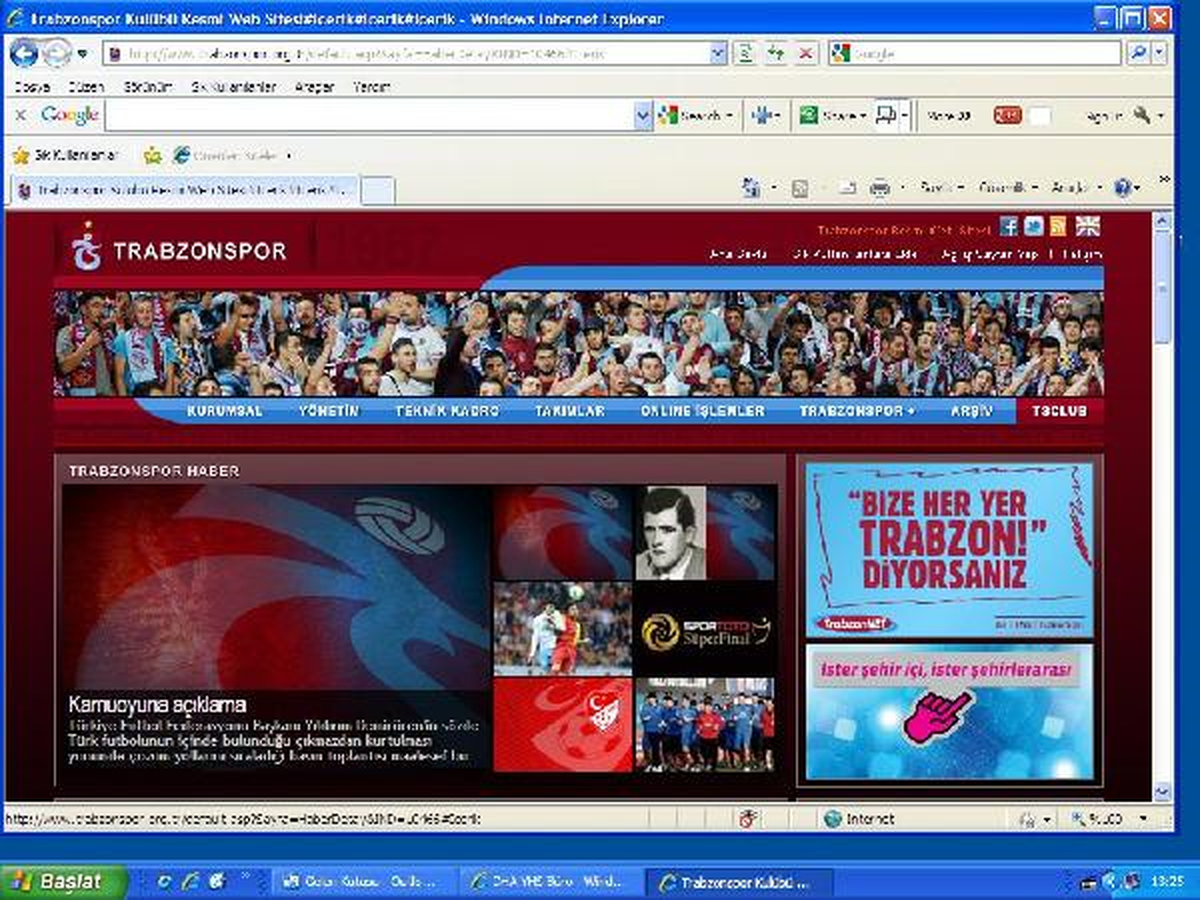
Task: Open the Kamuoyuna açıklama news headline
Action: pyautogui.click(x=158, y=704)
